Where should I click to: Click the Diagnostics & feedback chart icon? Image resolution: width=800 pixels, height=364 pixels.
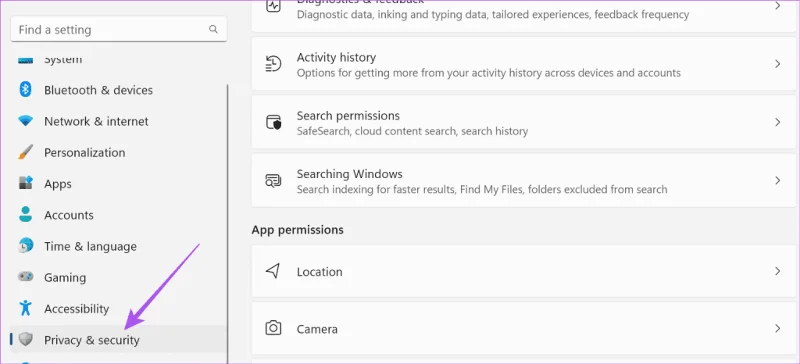pyautogui.click(x=273, y=6)
